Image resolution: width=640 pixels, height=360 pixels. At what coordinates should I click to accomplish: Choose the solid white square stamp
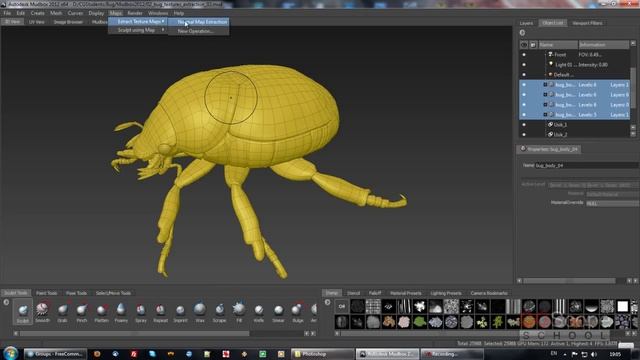(x=622, y=306)
